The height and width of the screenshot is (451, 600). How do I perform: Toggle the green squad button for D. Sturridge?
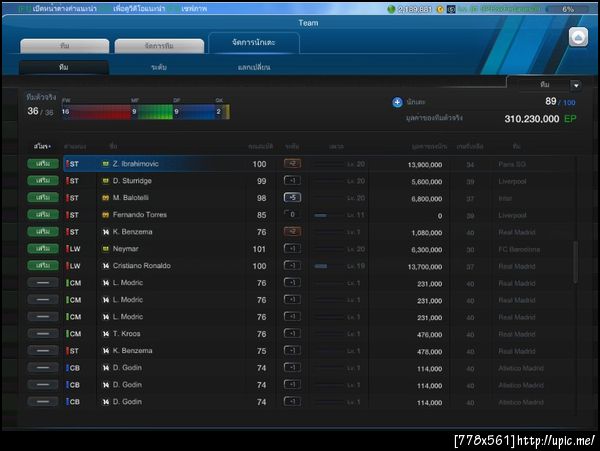point(43,181)
